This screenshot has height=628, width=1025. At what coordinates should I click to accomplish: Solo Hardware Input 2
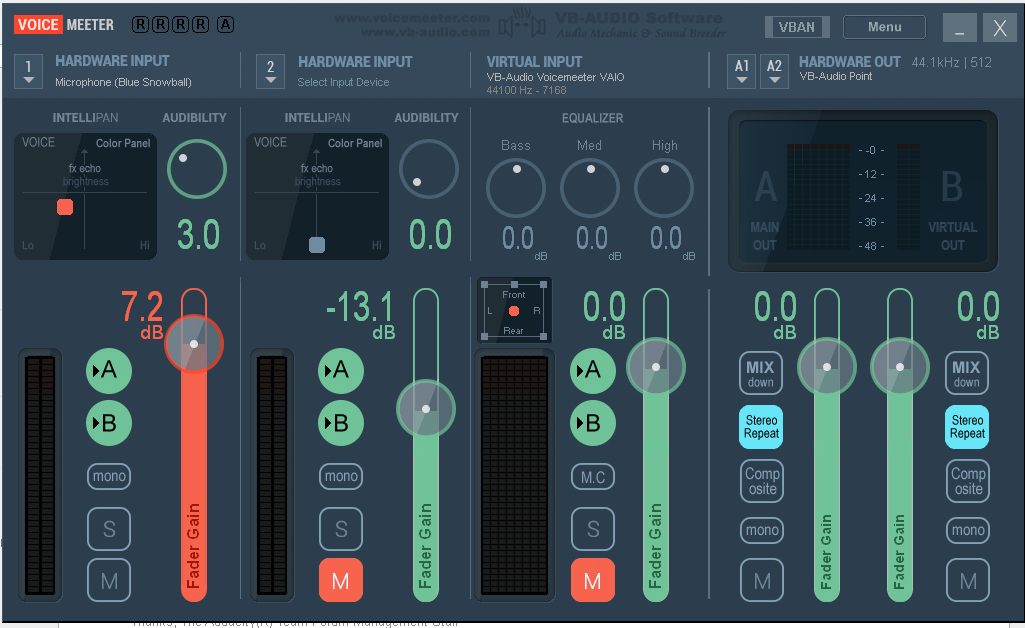341,529
